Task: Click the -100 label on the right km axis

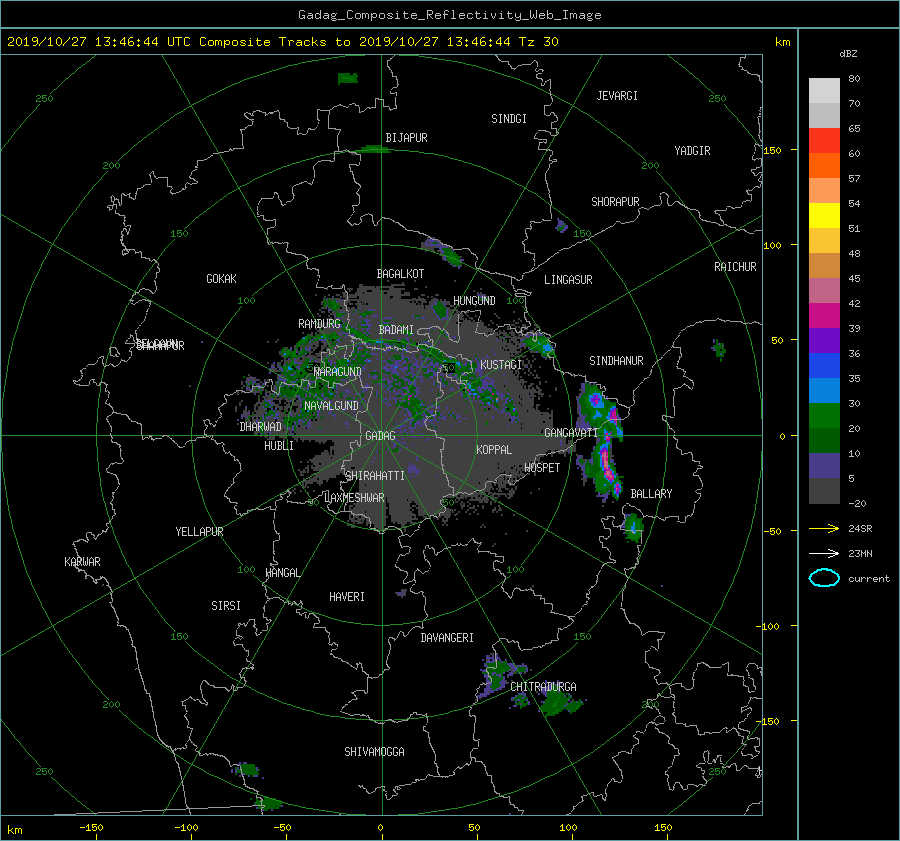Action: click(x=770, y=626)
